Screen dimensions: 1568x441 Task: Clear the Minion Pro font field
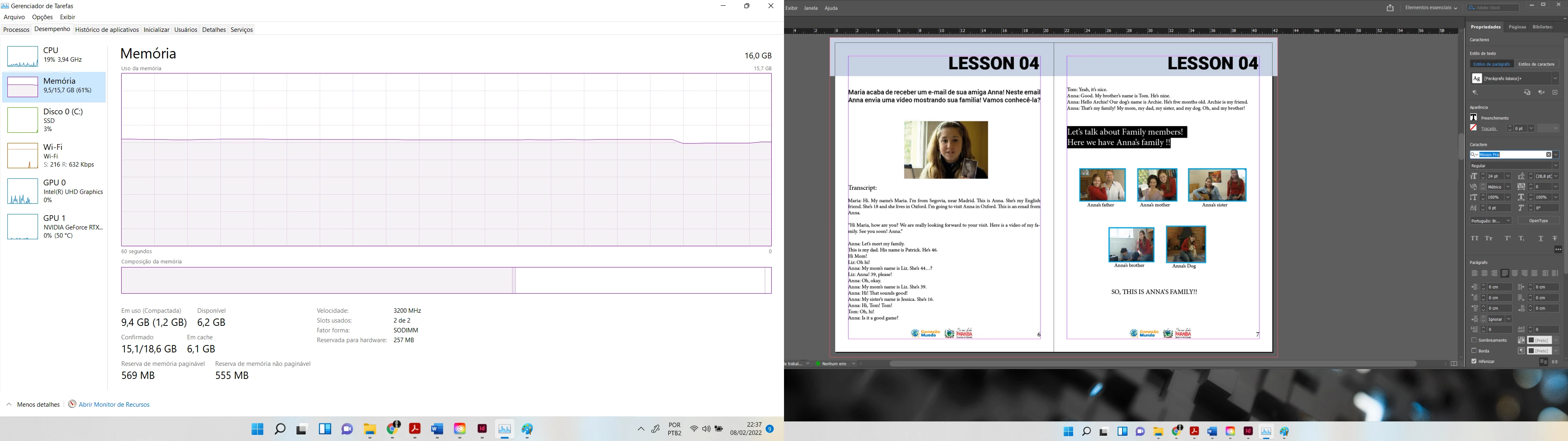click(1548, 155)
